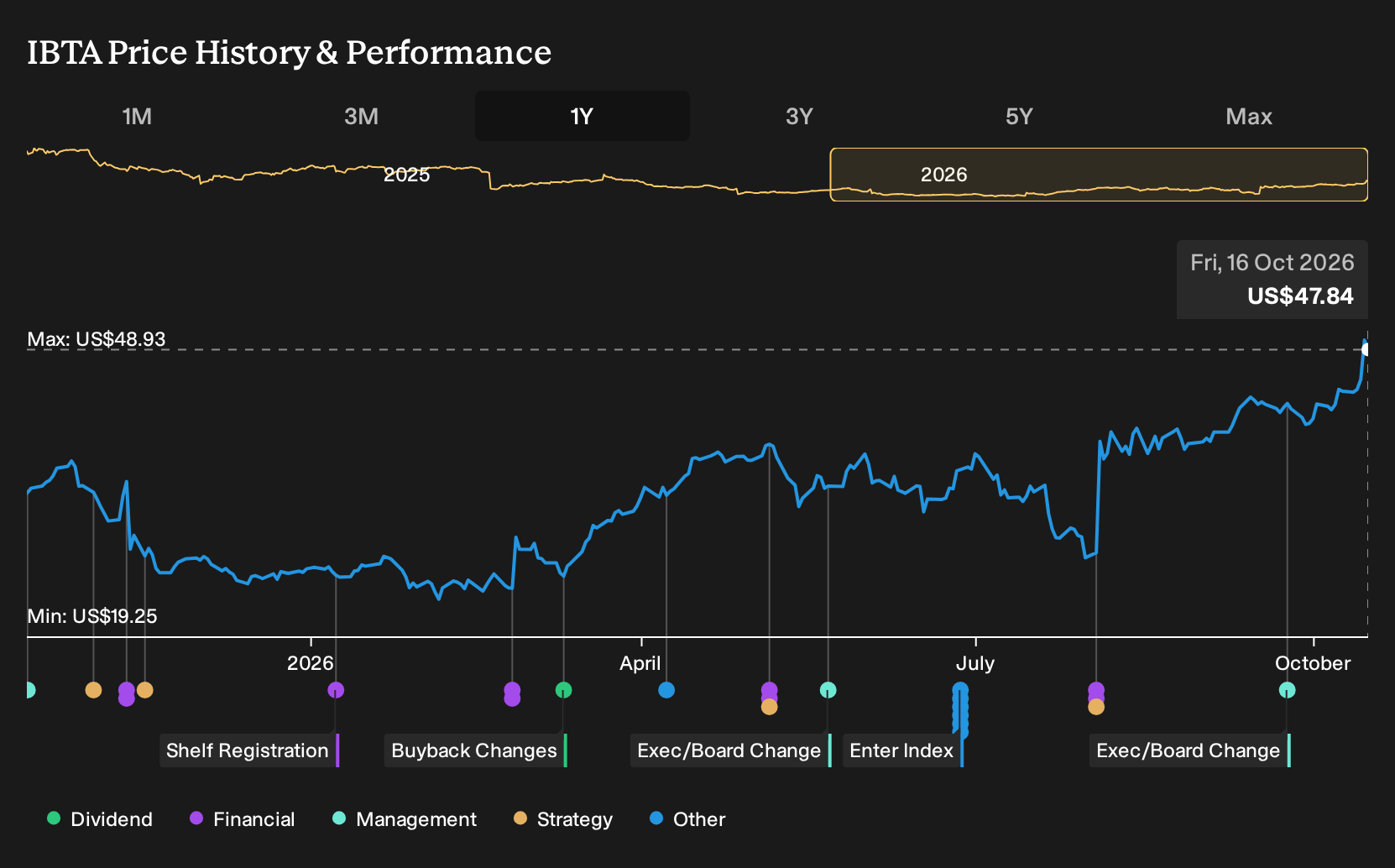Toggle the Other legend filter
Screen dimensions: 1395x868
click(687, 819)
